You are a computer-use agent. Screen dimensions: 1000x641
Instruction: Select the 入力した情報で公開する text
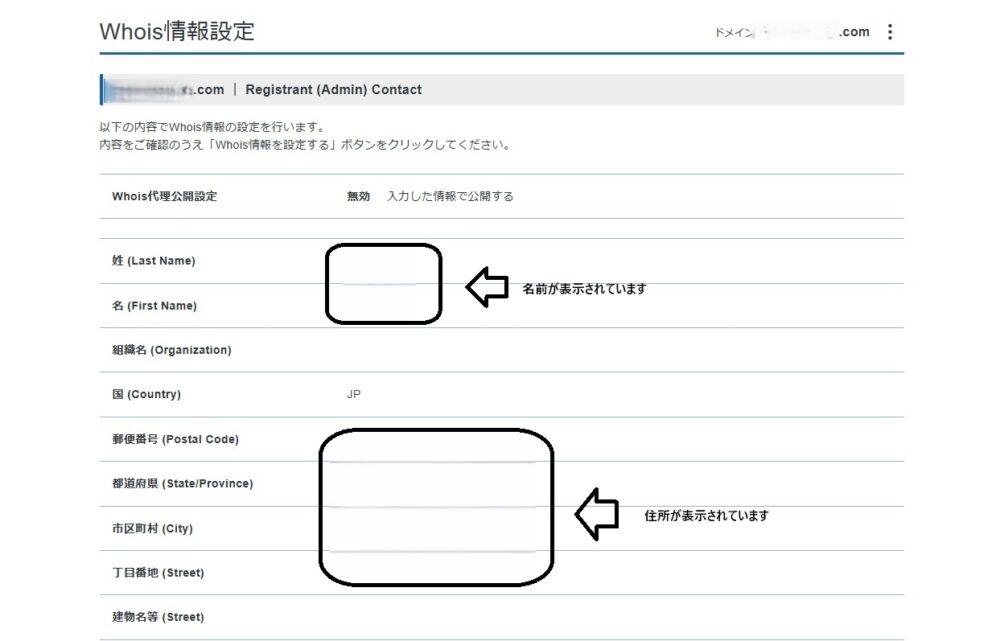[450, 197]
